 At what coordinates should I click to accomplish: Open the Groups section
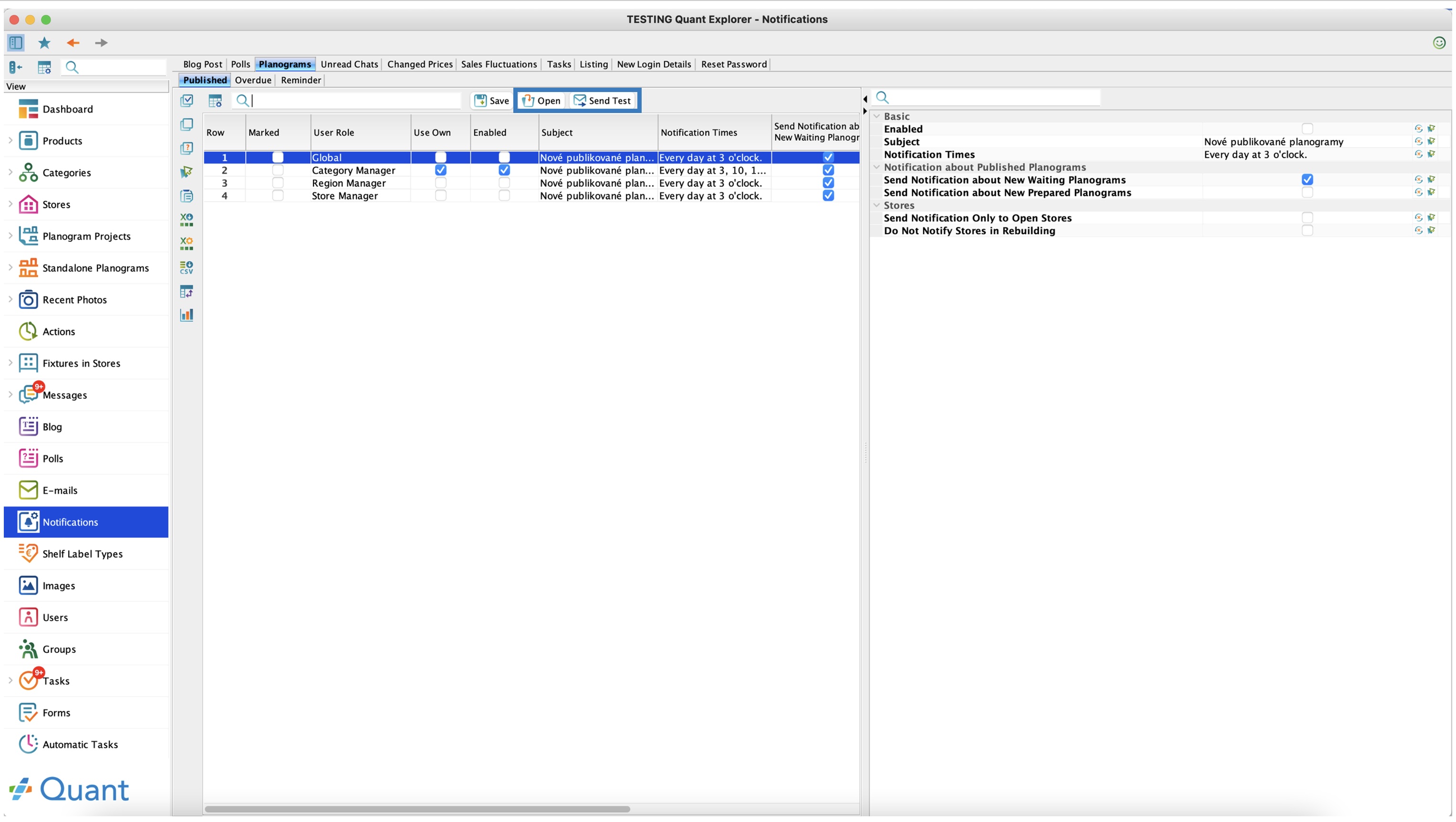[x=86, y=649]
